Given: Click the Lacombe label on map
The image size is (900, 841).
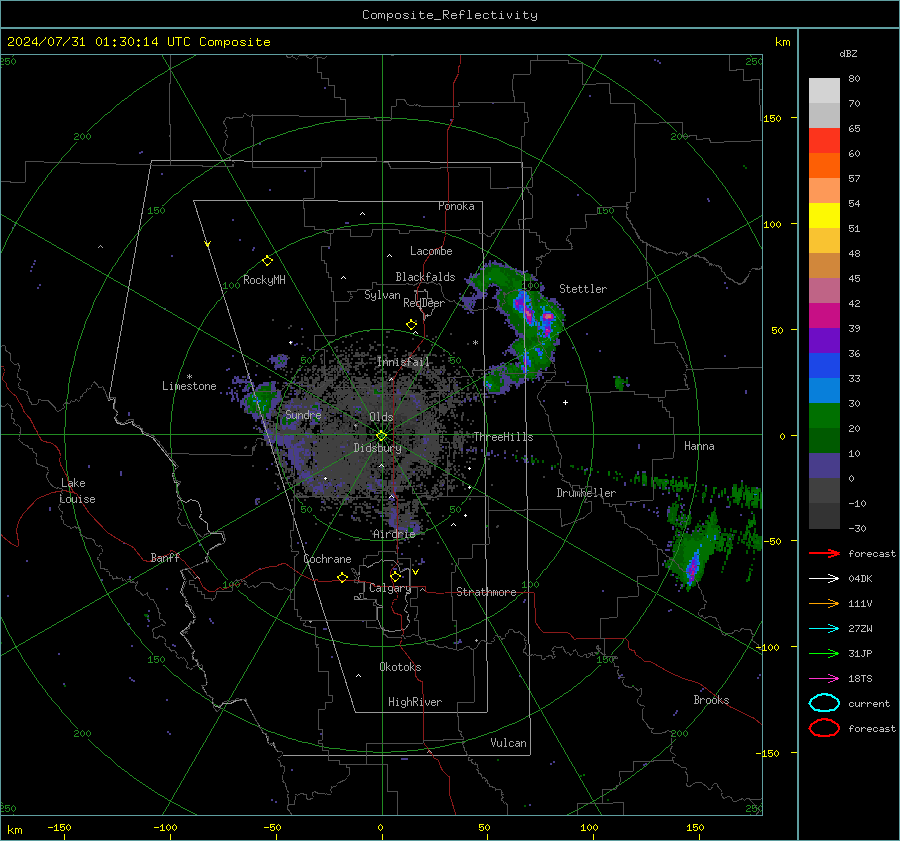Looking at the screenshot, I should point(431,251).
